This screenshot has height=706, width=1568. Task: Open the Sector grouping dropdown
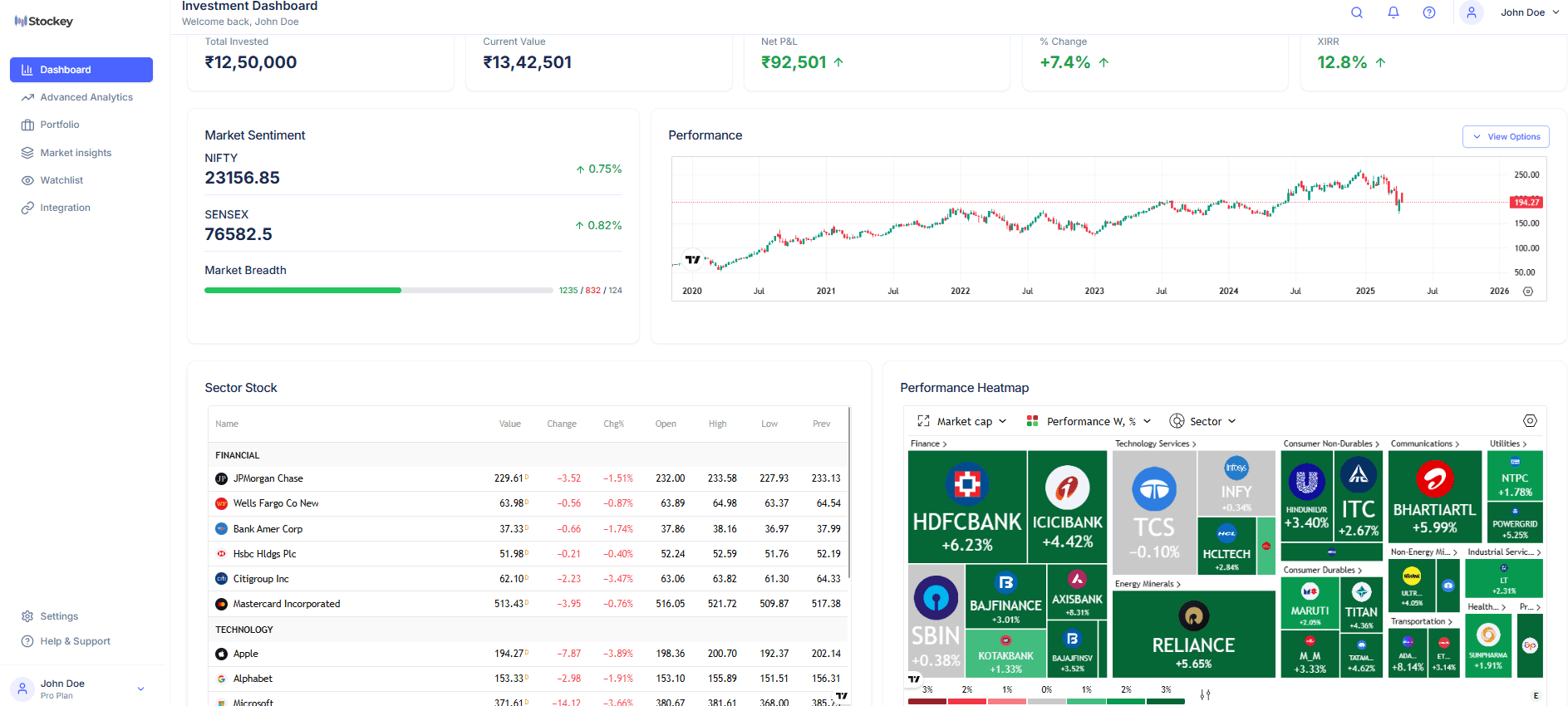click(x=1203, y=421)
